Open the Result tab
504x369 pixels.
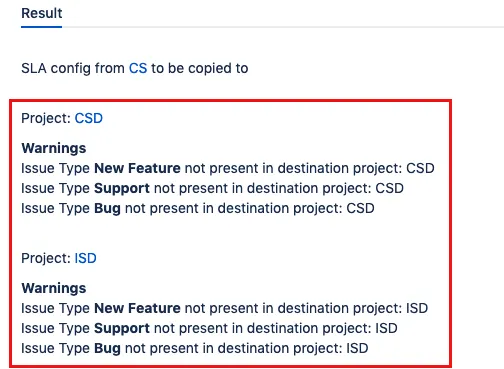42,13
